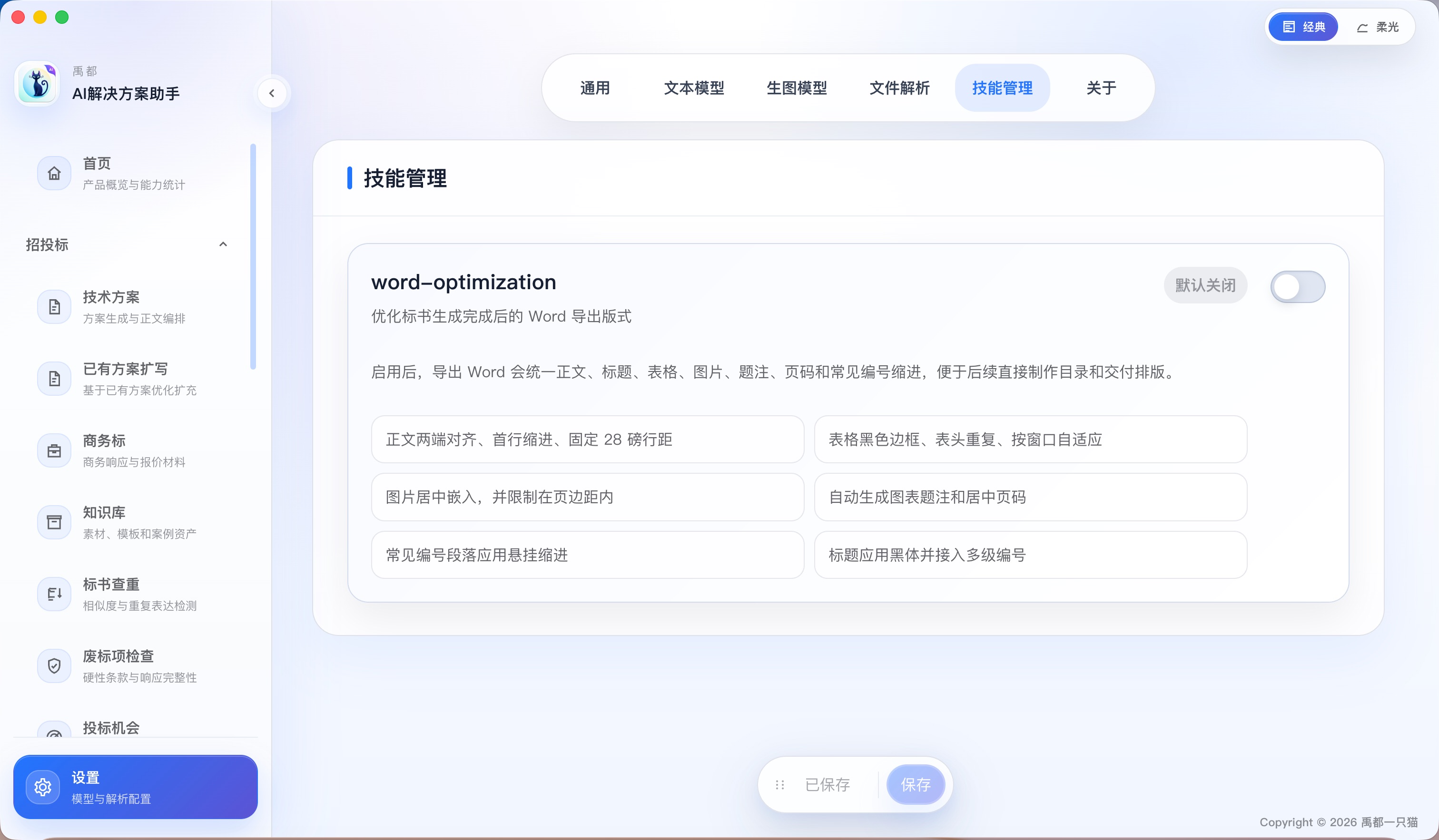Click the home icon beside 首页
The height and width of the screenshot is (840, 1439).
(x=54, y=173)
